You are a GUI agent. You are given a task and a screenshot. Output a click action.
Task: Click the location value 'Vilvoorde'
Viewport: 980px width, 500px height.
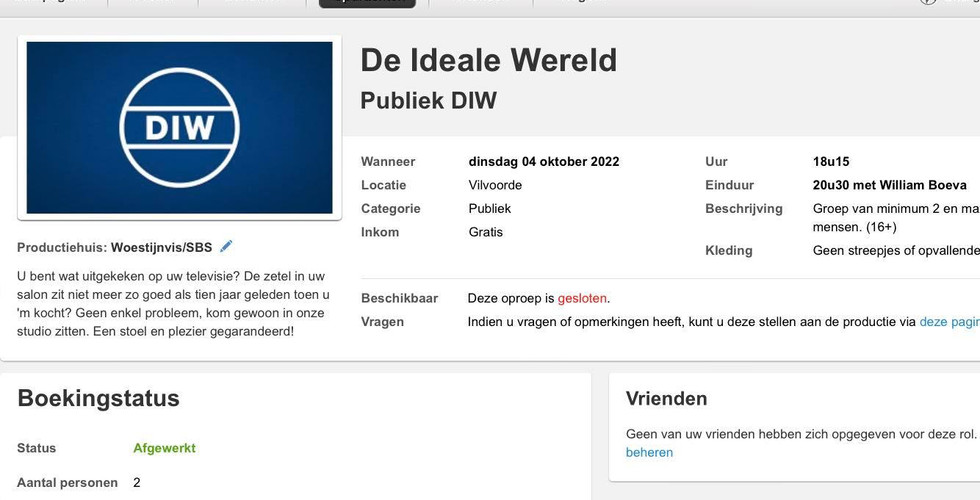[495, 185]
